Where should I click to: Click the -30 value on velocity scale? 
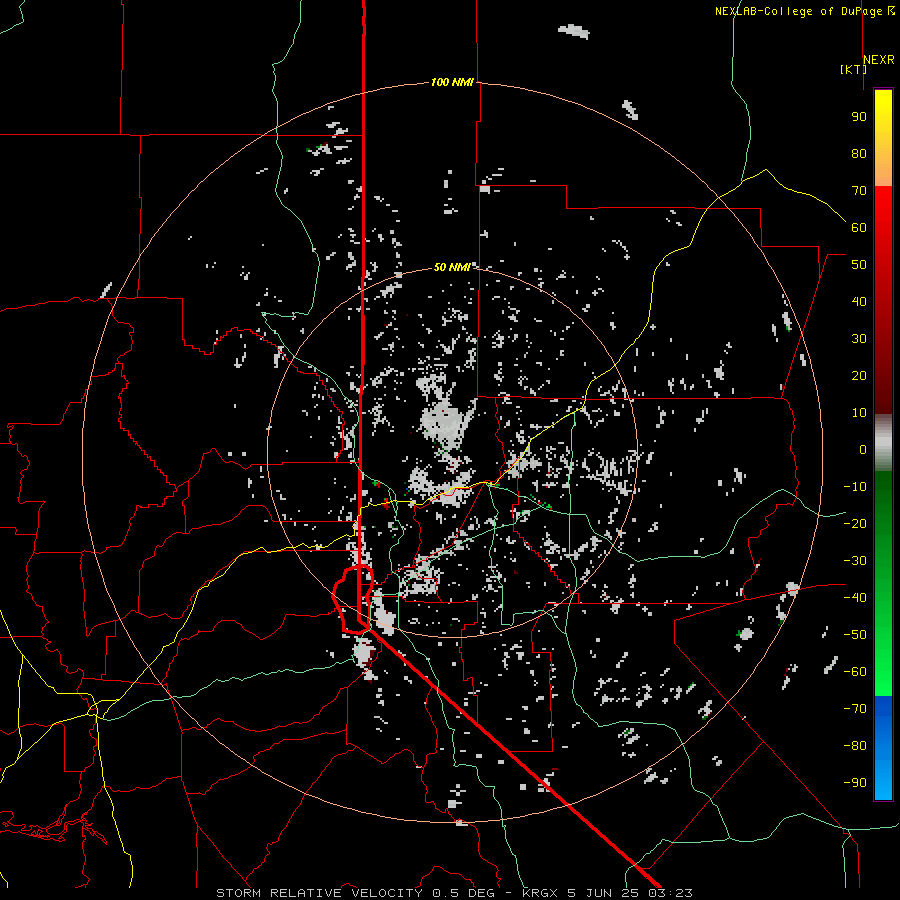(855, 561)
